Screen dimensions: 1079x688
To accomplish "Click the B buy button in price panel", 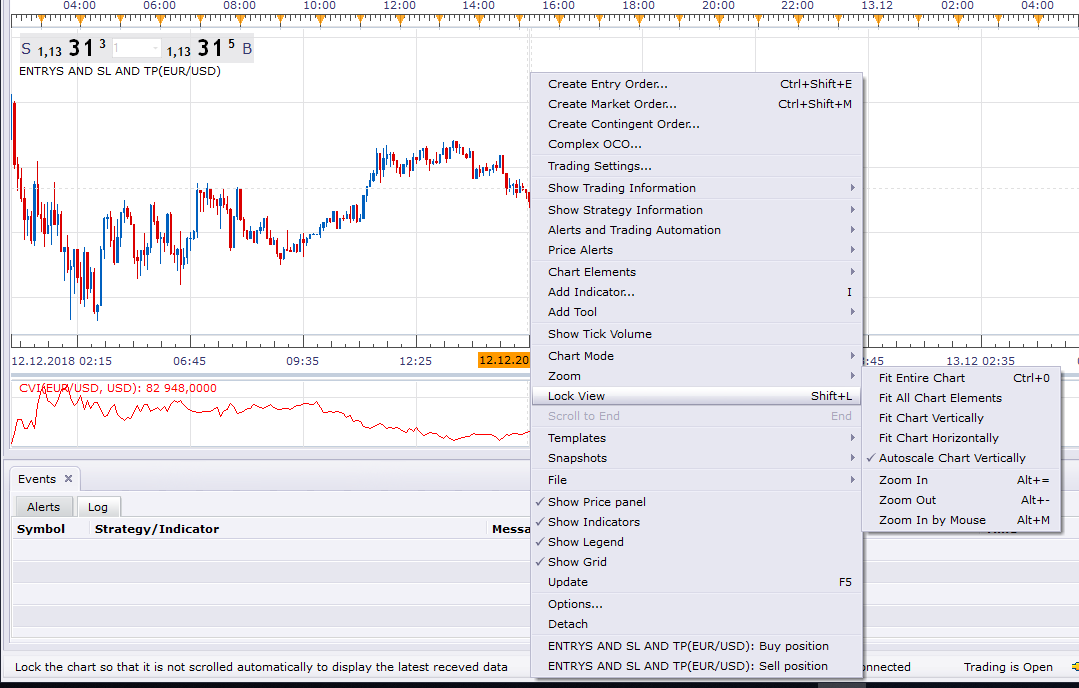I will point(247,49).
